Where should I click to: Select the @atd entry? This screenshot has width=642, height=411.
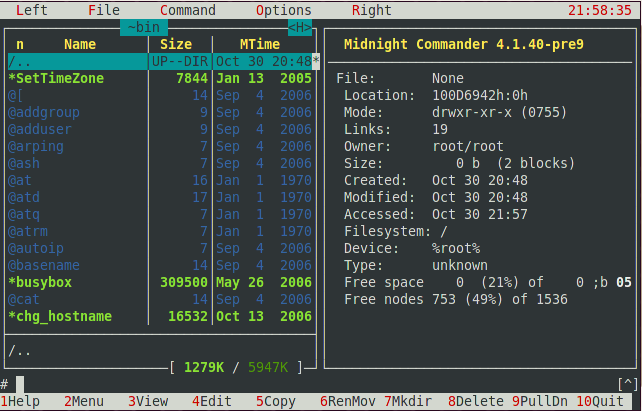click(x=162, y=197)
